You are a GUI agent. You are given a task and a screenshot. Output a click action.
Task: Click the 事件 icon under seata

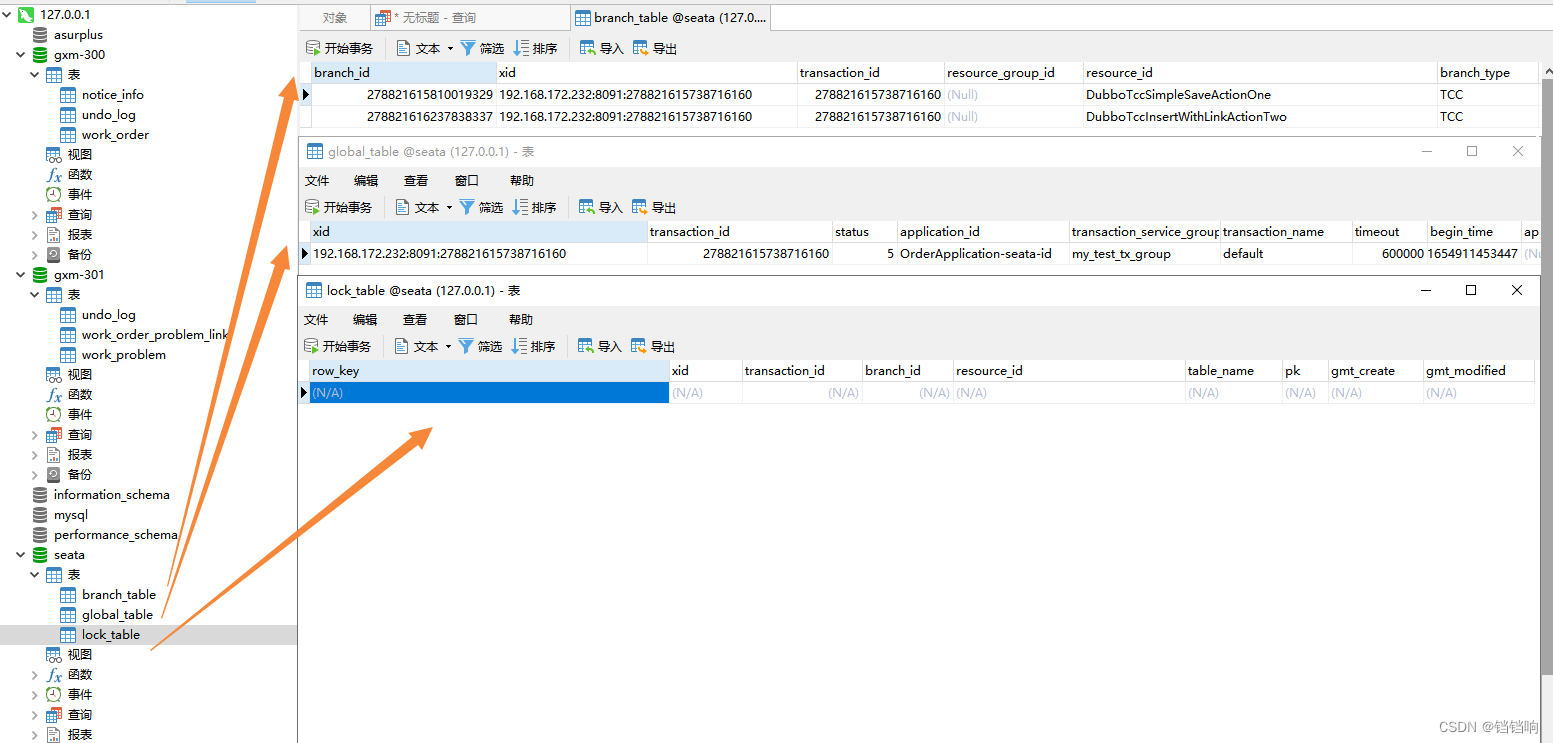54,695
